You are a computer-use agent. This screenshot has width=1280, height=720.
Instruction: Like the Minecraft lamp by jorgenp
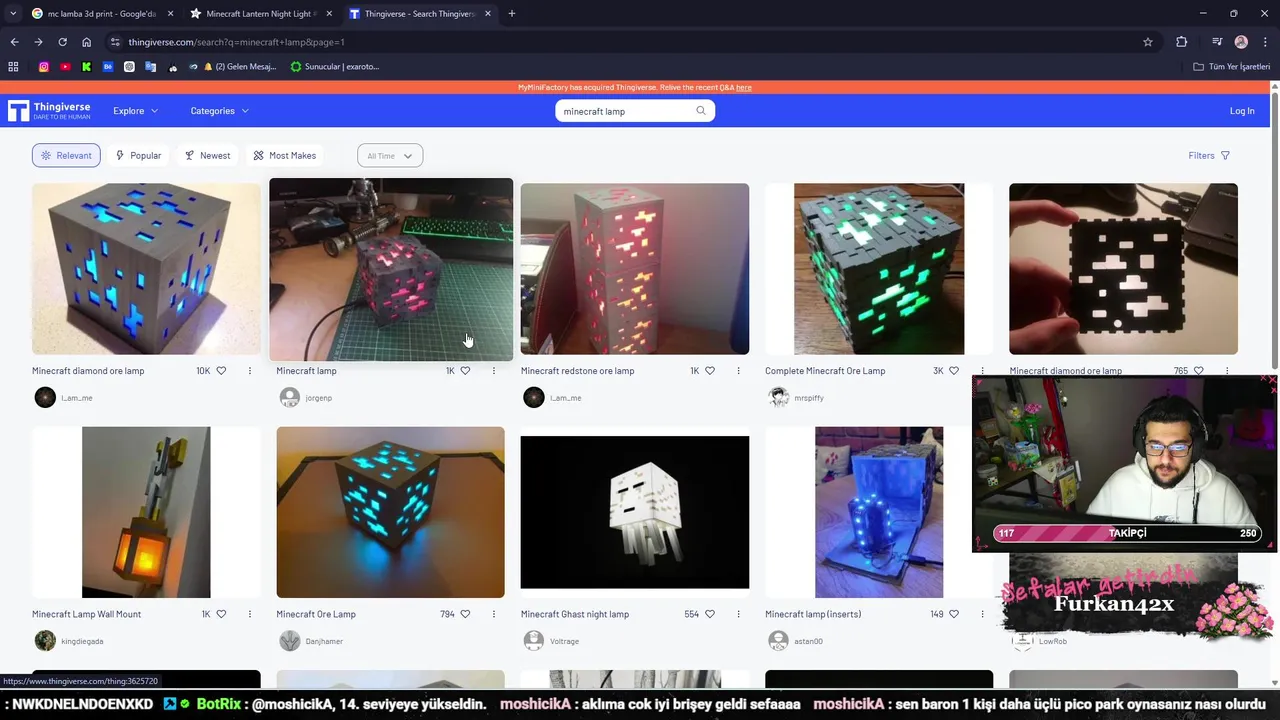coord(465,371)
